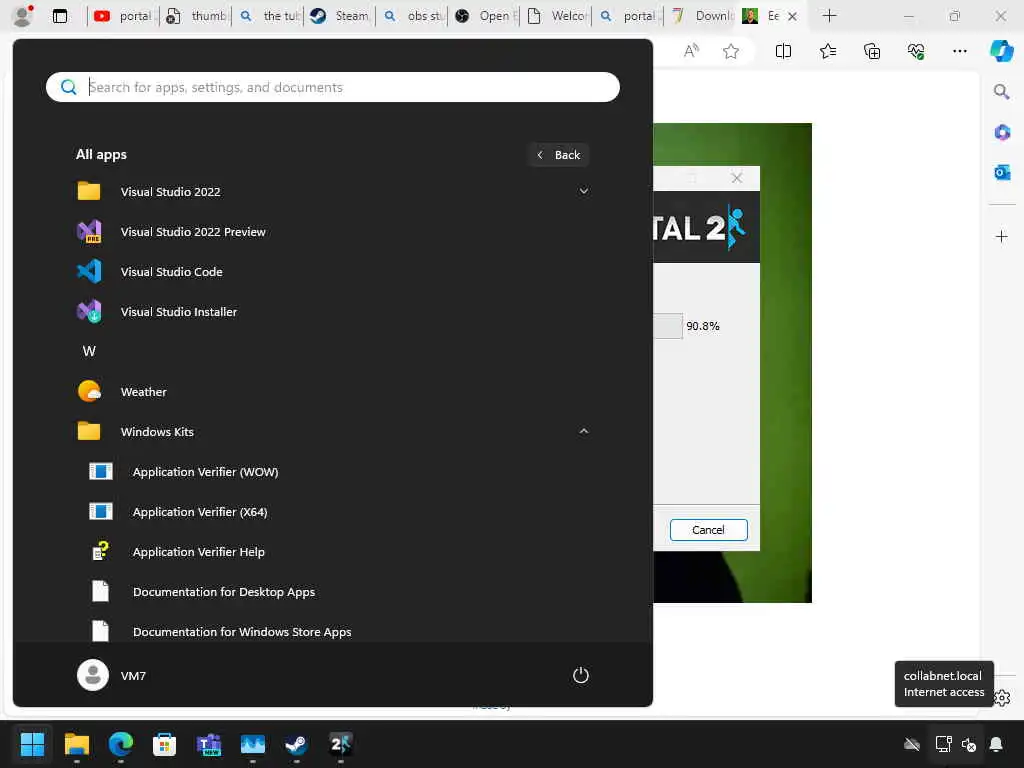
Task: Click the Start menu search box
Action: point(332,87)
